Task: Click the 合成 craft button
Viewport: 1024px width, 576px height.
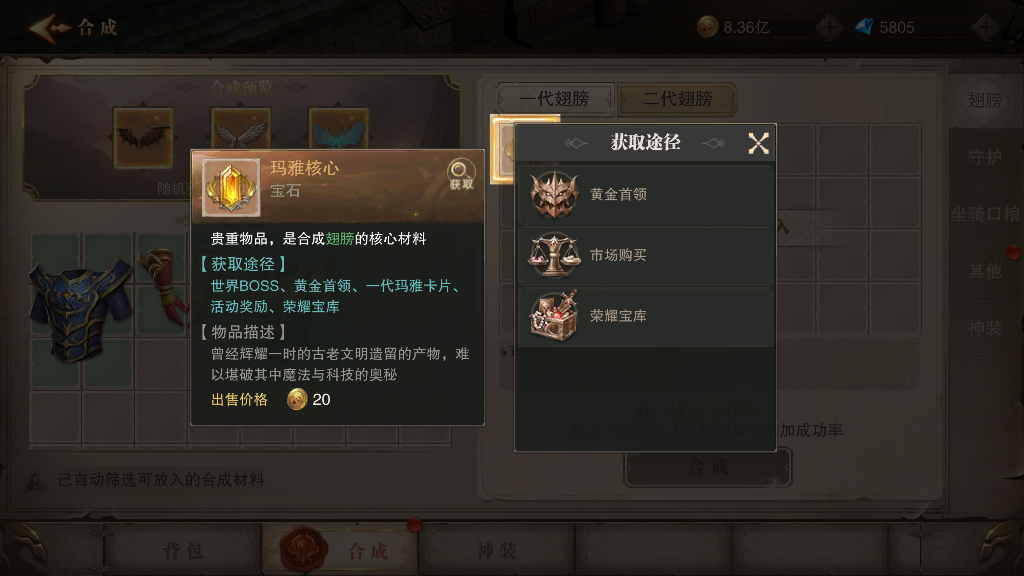Action: [708, 466]
